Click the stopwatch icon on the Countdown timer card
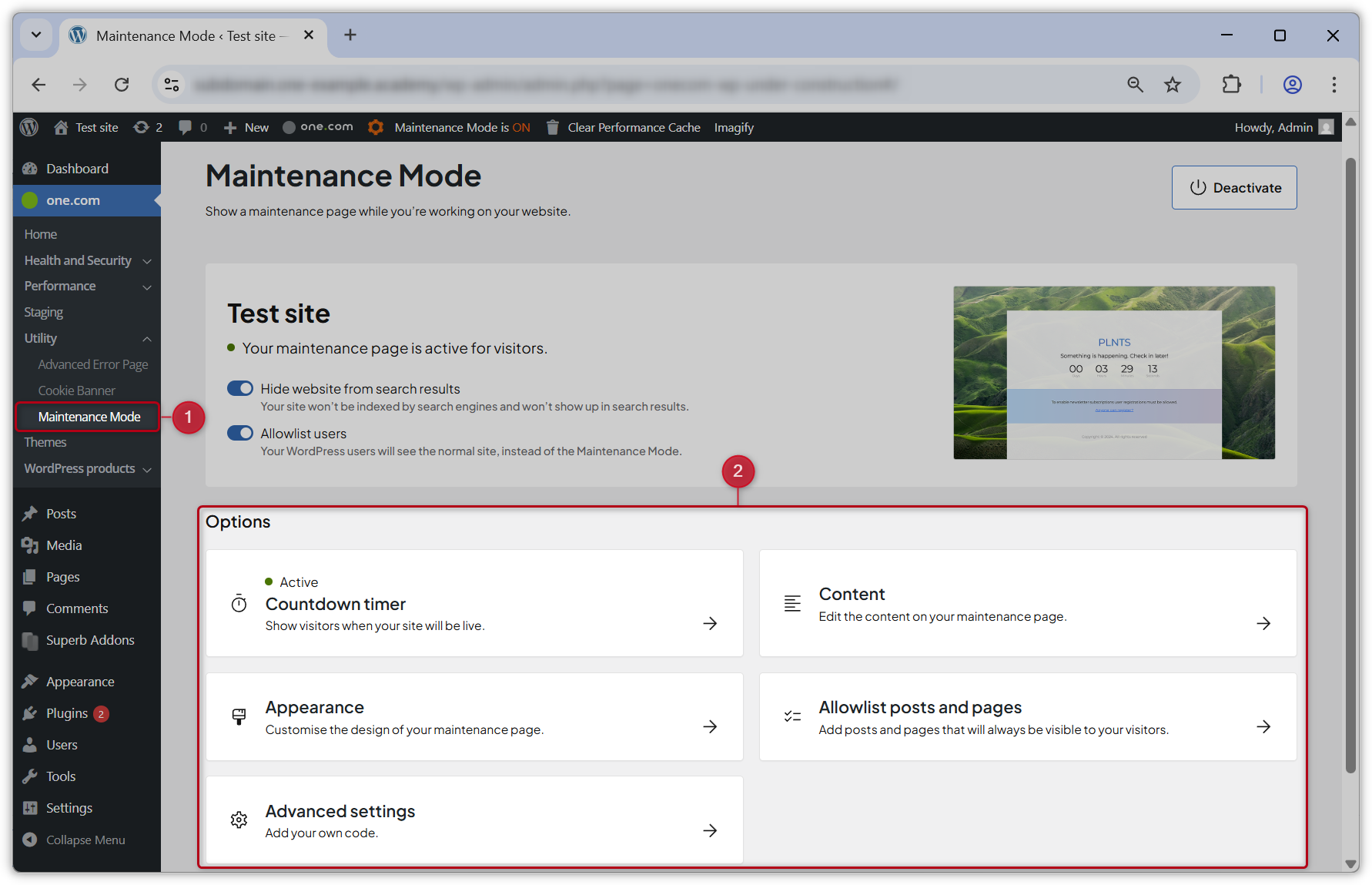This screenshot has width=1372, height=885. coord(239,603)
